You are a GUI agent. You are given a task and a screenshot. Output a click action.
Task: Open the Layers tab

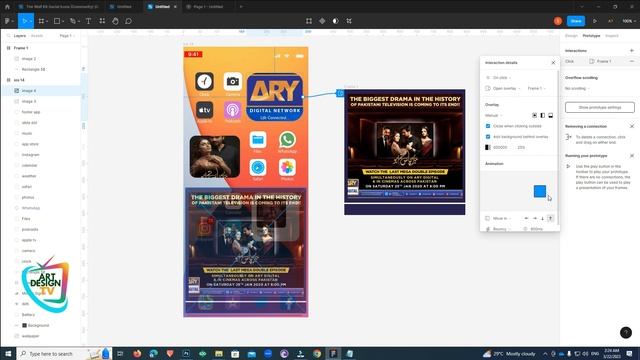tap(20, 36)
